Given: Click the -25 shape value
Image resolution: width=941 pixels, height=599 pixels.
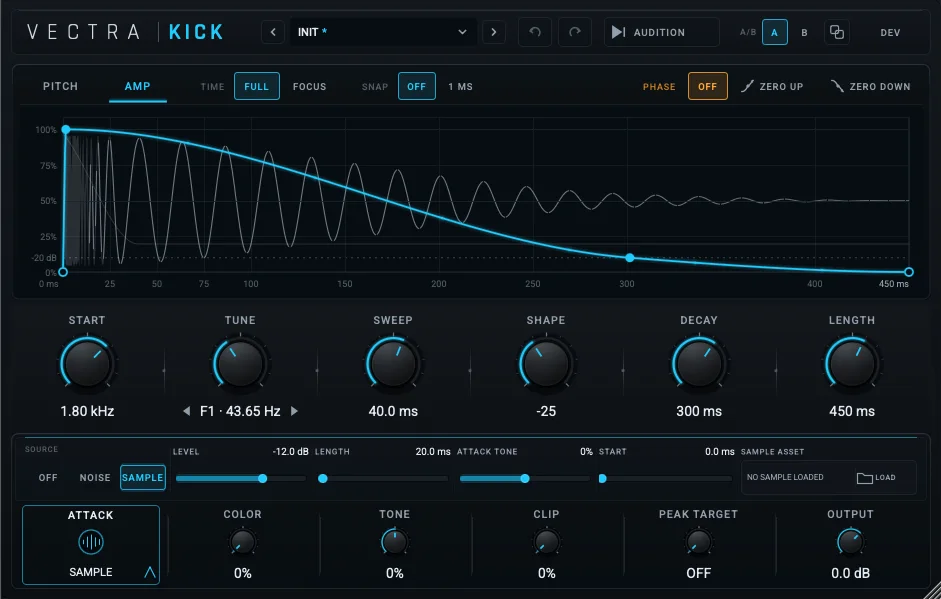Looking at the screenshot, I should 546,411.
